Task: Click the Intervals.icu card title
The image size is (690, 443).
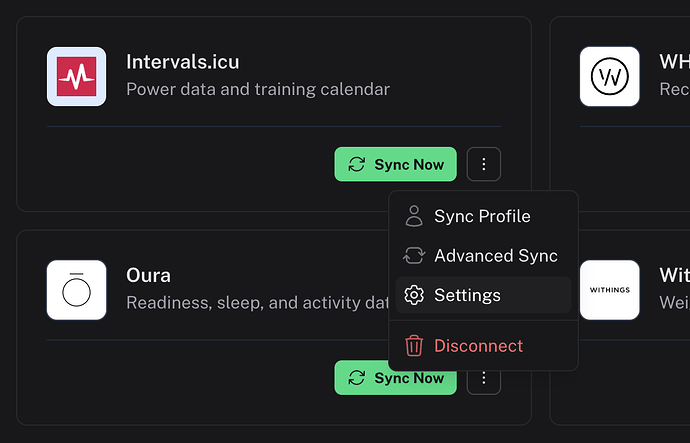Action: click(x=183, y=62)
